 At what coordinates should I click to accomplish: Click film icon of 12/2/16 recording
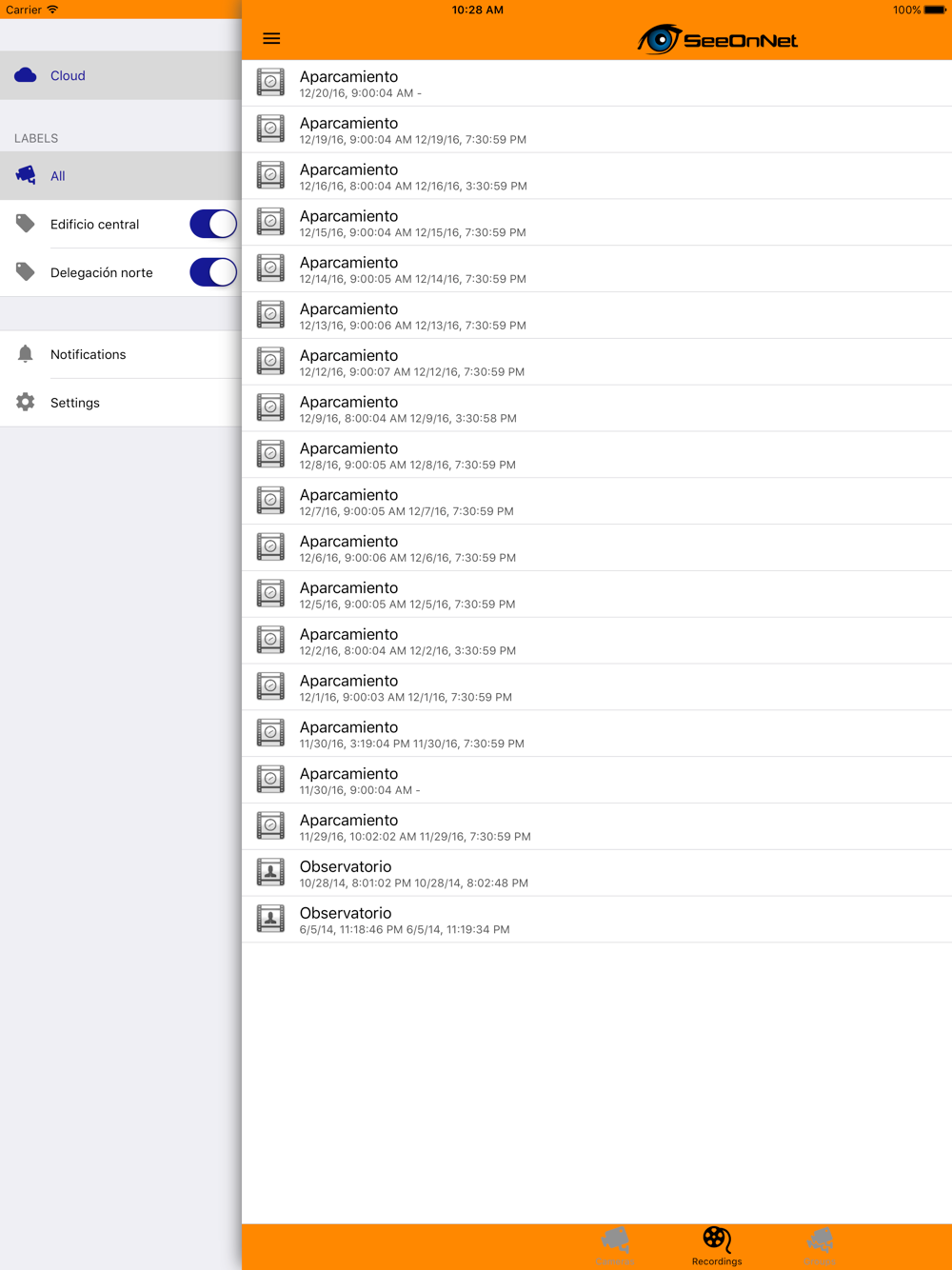[x=270, y=640]
